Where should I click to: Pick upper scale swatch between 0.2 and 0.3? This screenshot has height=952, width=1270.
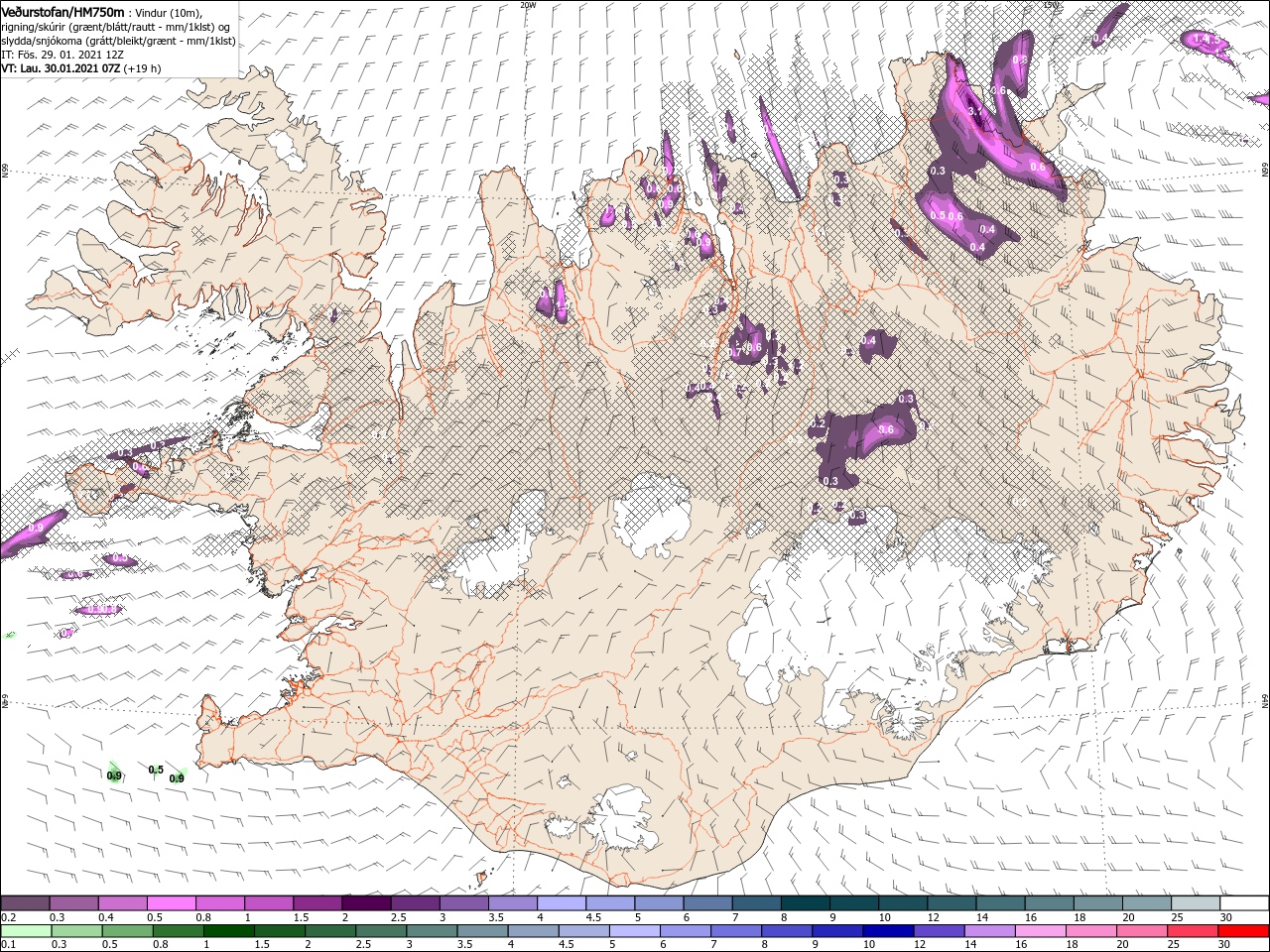[25, 903]
